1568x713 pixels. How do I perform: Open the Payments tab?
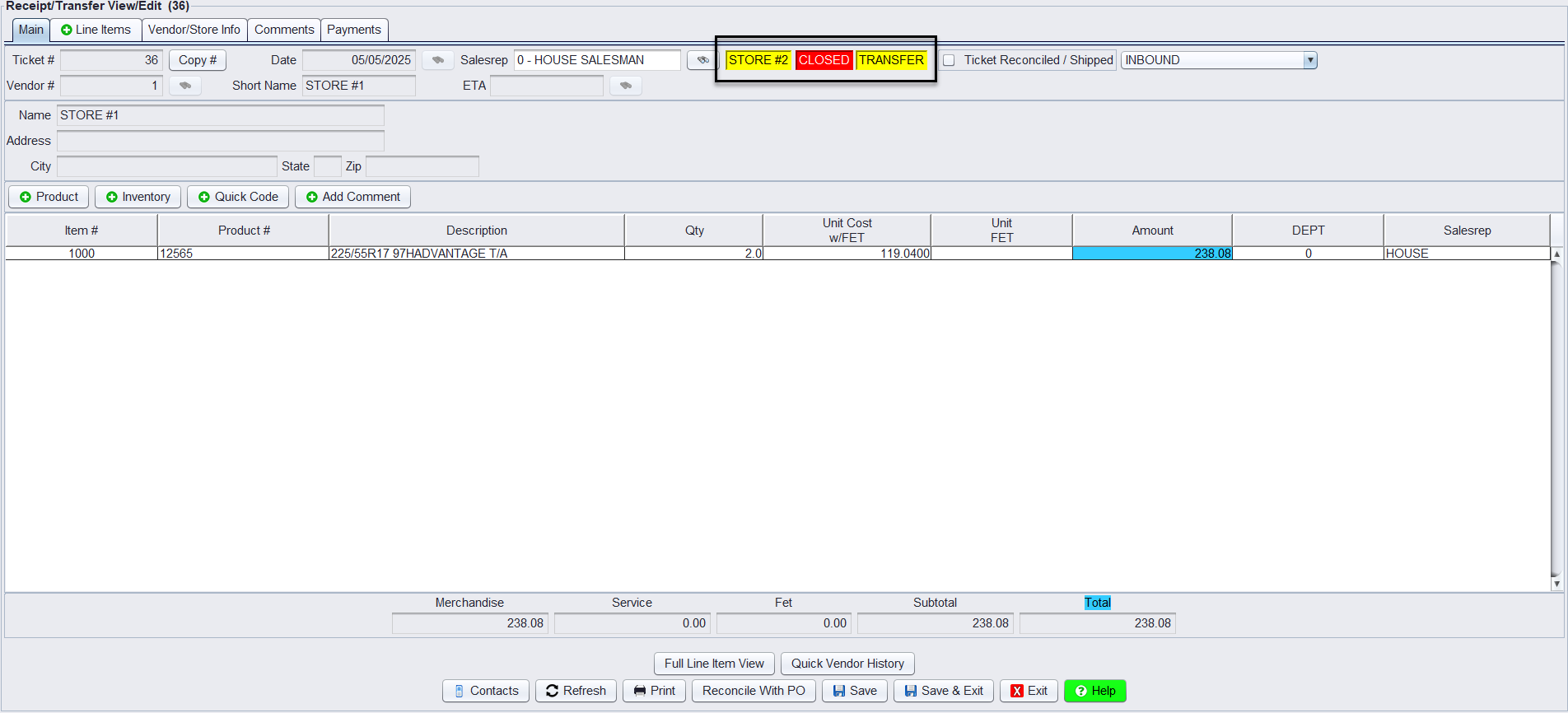(354, 30)
